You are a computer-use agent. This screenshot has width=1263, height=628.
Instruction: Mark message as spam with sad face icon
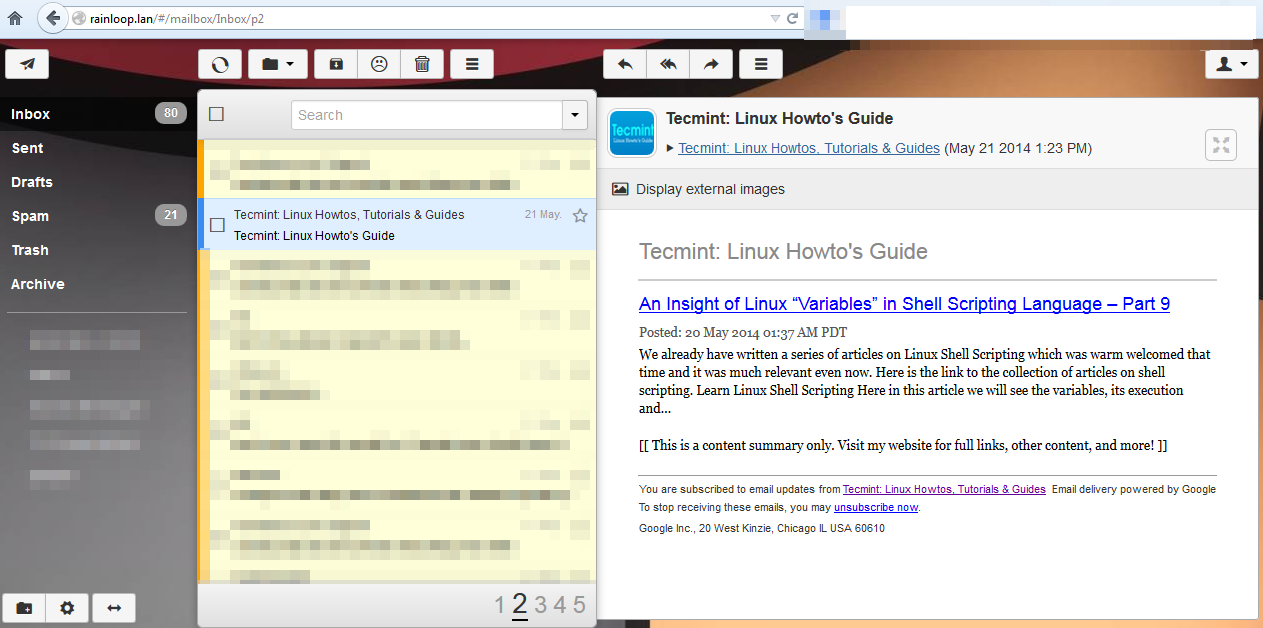click(x=379, y=64)
